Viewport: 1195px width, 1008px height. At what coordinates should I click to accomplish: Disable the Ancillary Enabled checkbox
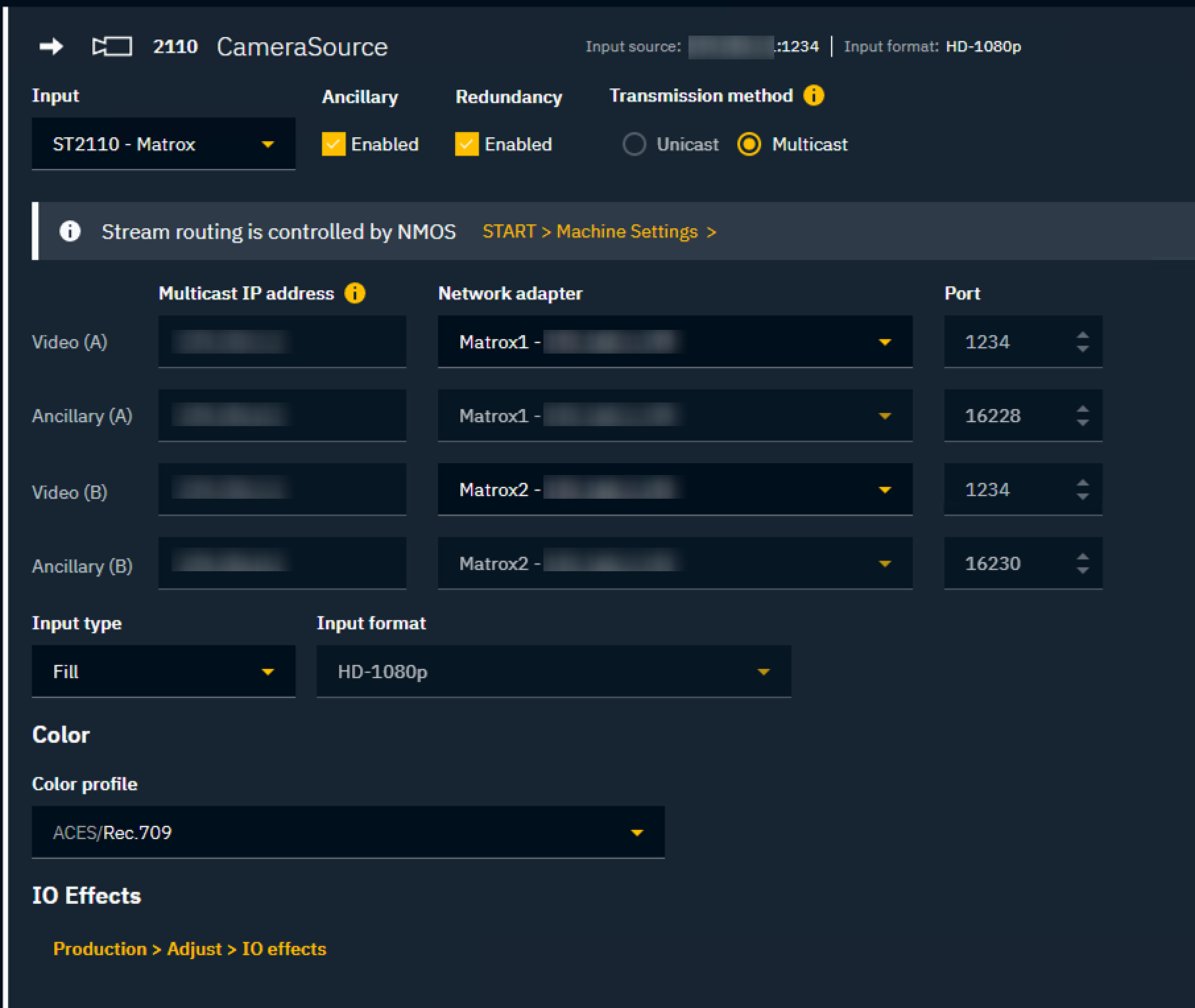[333, 144]
